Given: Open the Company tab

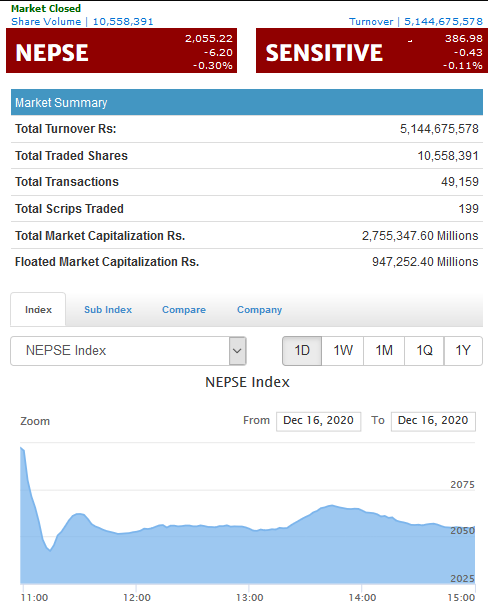Looking at the screenshot, I should [x=259, y=310].
